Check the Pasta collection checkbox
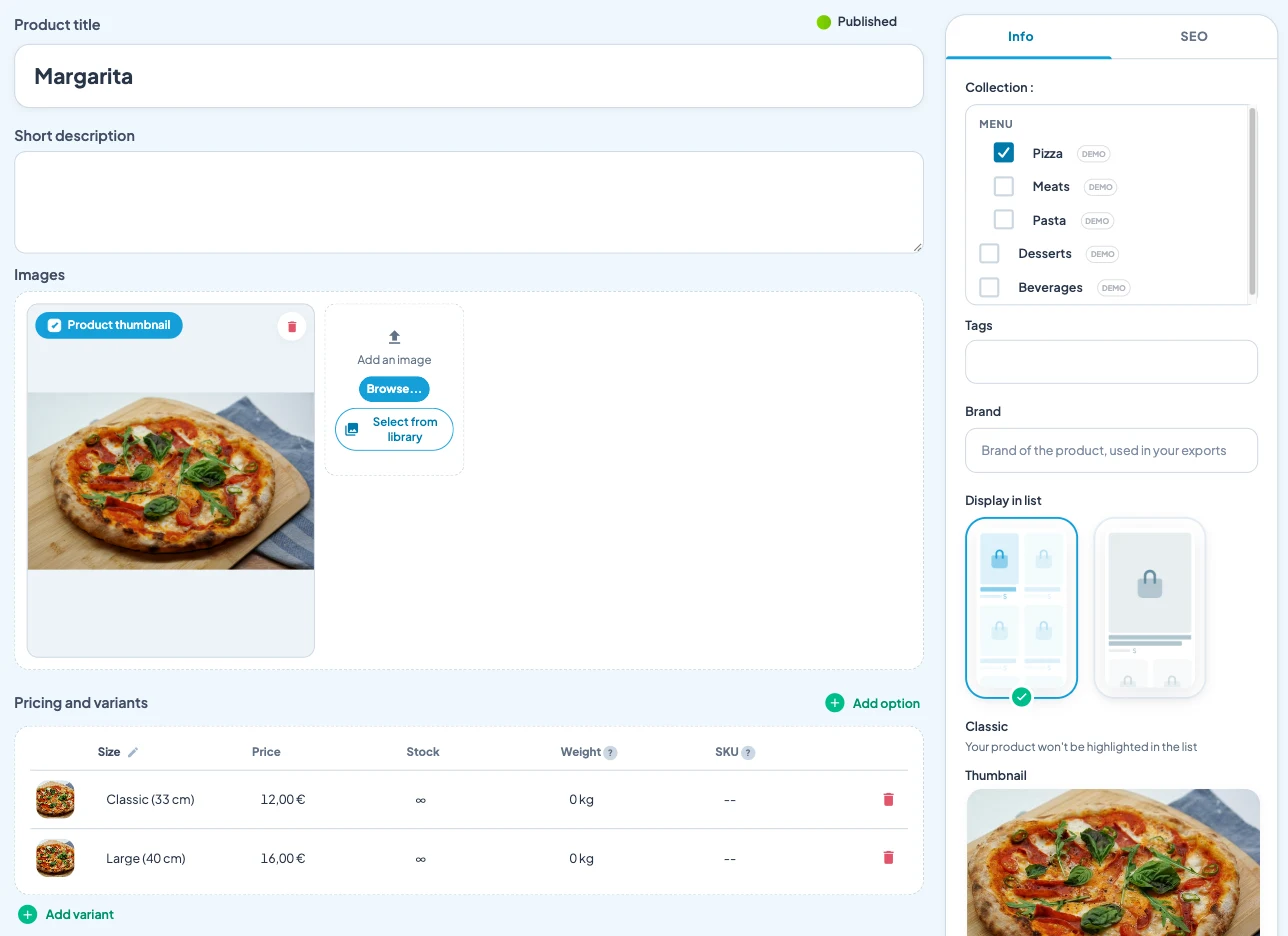This screenshot has height=936, width=1288. pos(1004,220)
